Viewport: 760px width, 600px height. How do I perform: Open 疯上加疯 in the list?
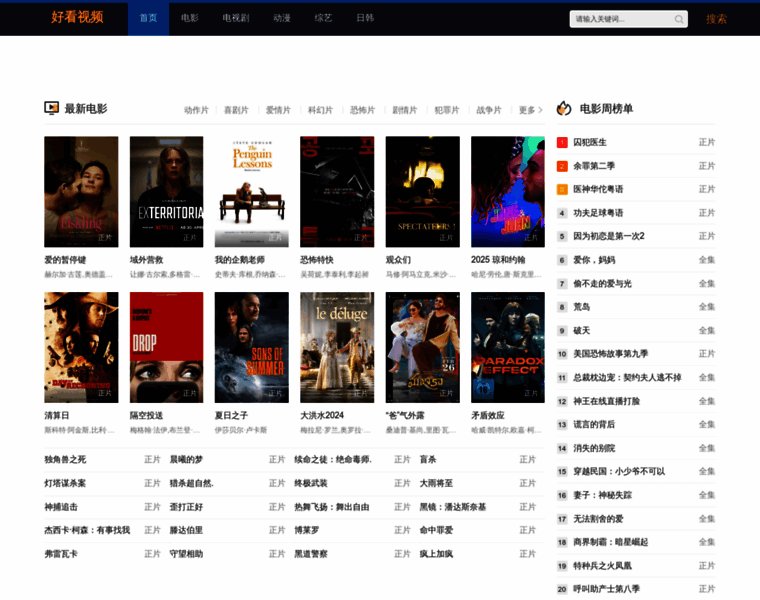click(436, 553)
